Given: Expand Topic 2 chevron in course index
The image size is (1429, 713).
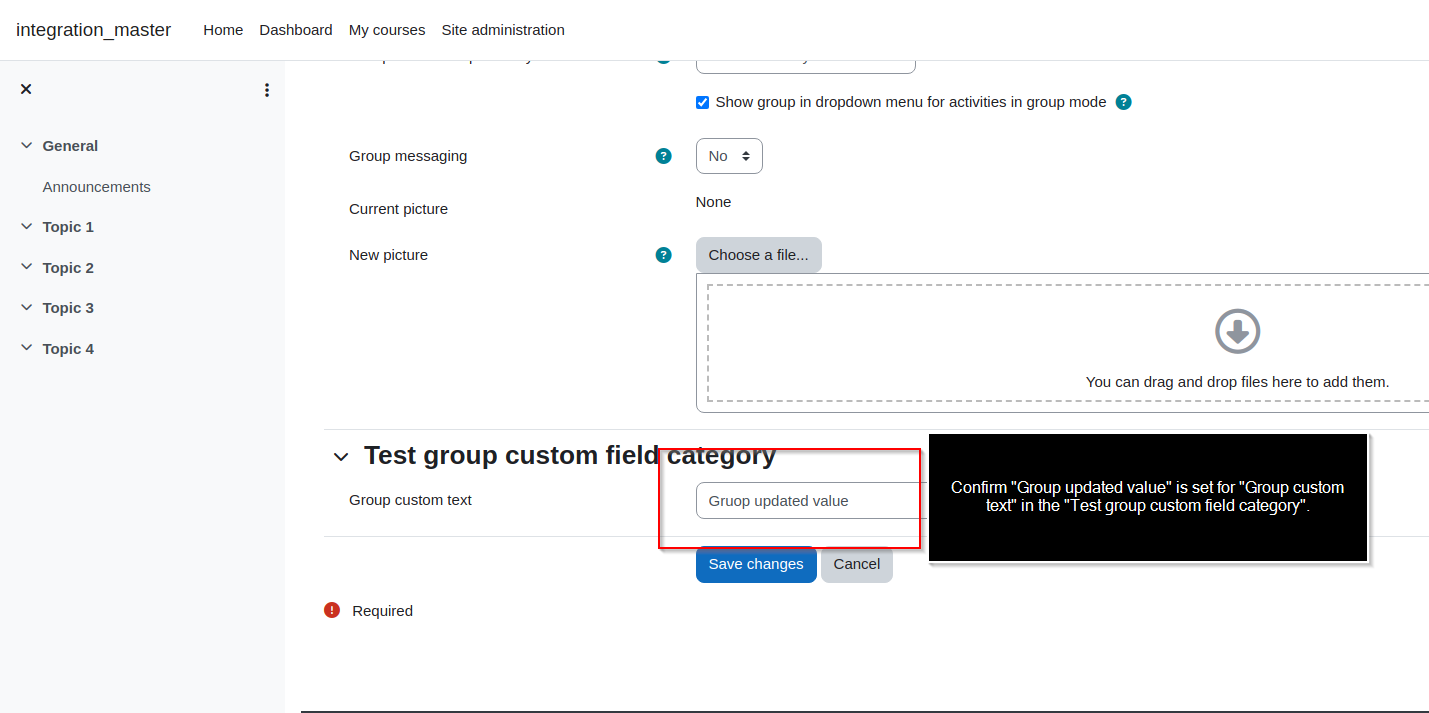Looking at the screenshot, I should point(26,268).
